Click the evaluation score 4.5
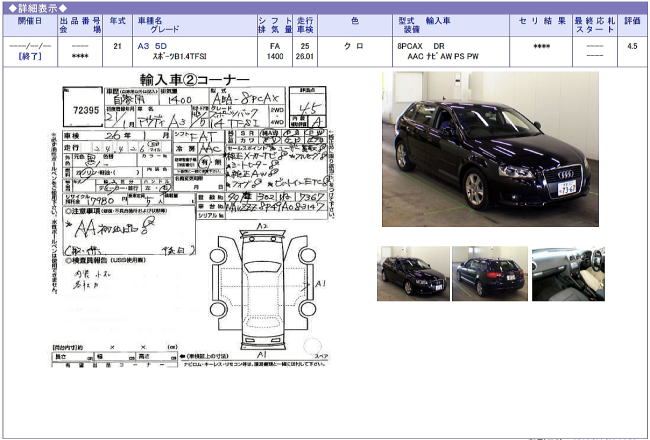The height and width of the screenshot is (440, 650). (632, 46)
